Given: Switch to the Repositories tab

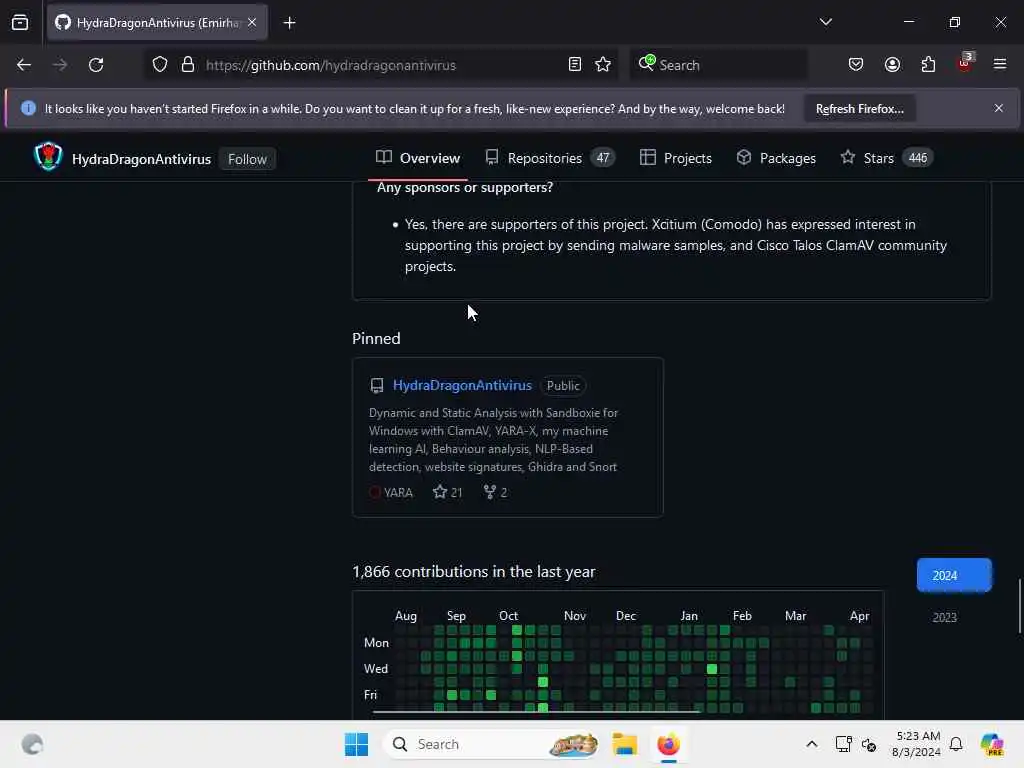Looking at the screenshot, I should (550, 158).
